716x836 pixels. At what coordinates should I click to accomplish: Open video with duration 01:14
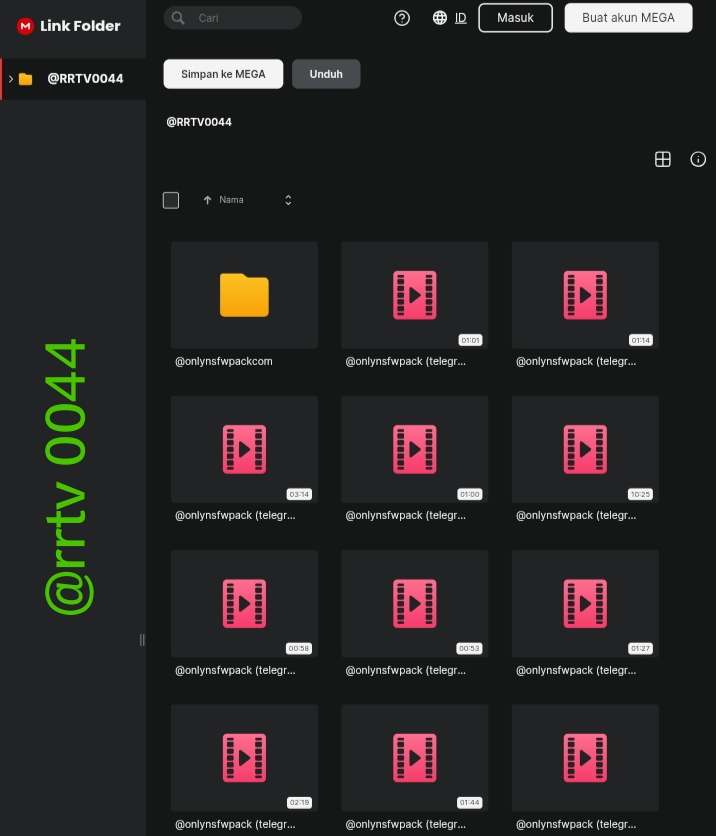point(585,295)
